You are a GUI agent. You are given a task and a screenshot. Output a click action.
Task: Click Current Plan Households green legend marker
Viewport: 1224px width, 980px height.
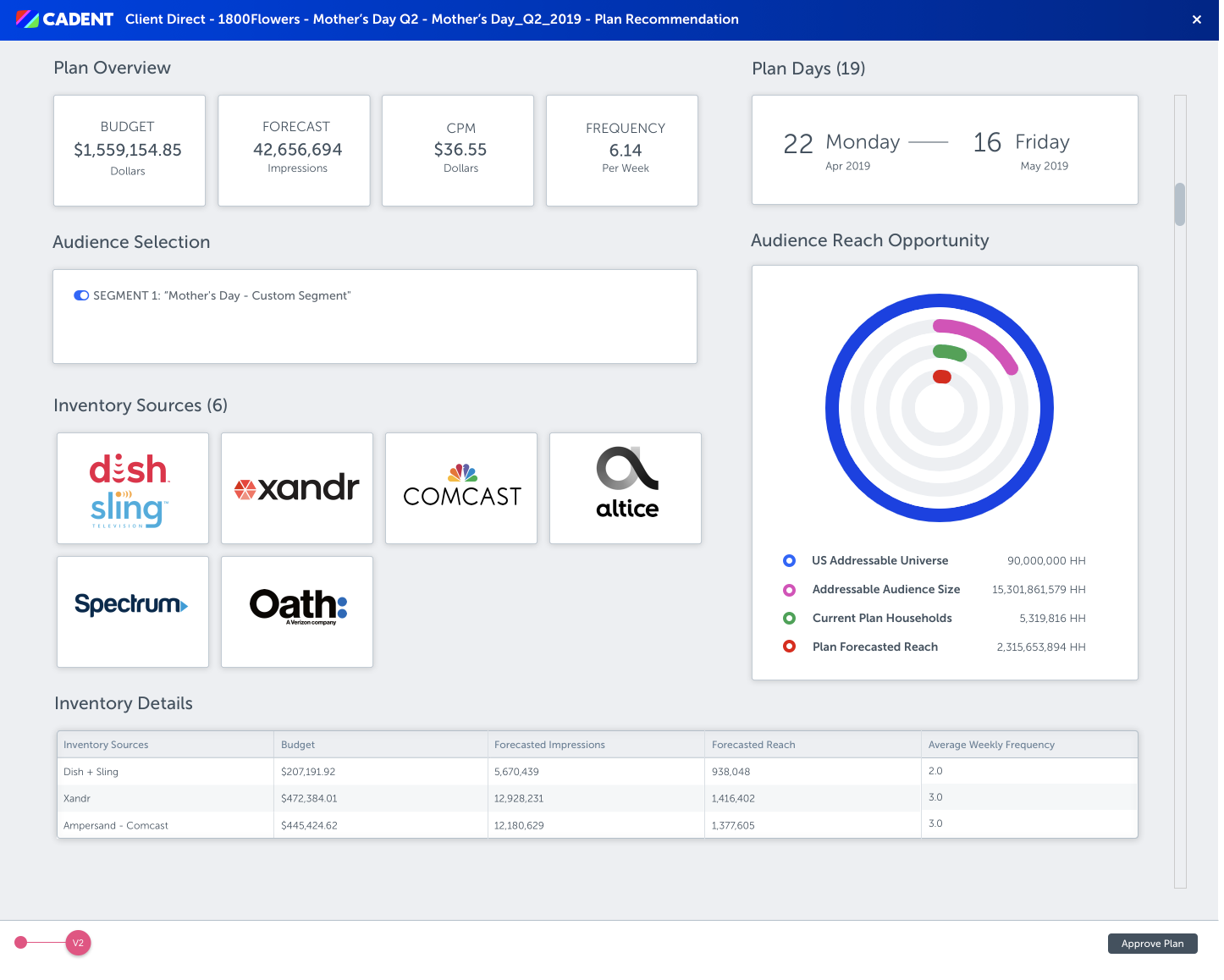pos(789,619)
